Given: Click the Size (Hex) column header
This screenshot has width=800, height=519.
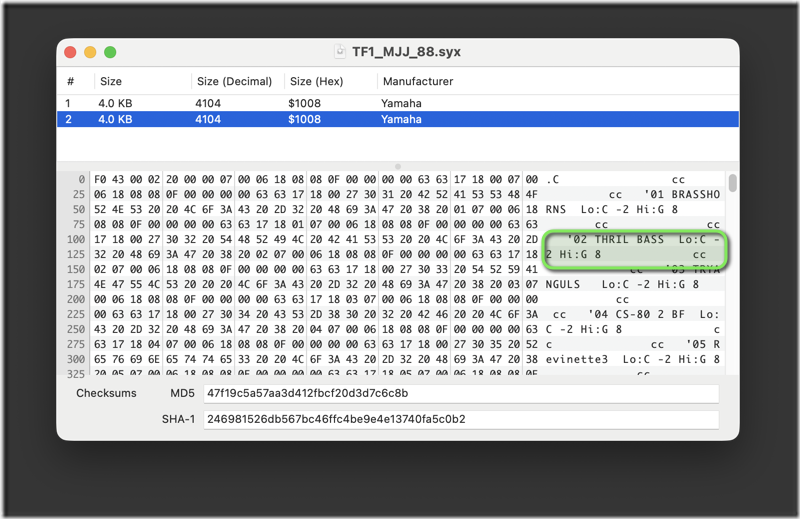Looking at the screenshot, I should tap(315, 81).
